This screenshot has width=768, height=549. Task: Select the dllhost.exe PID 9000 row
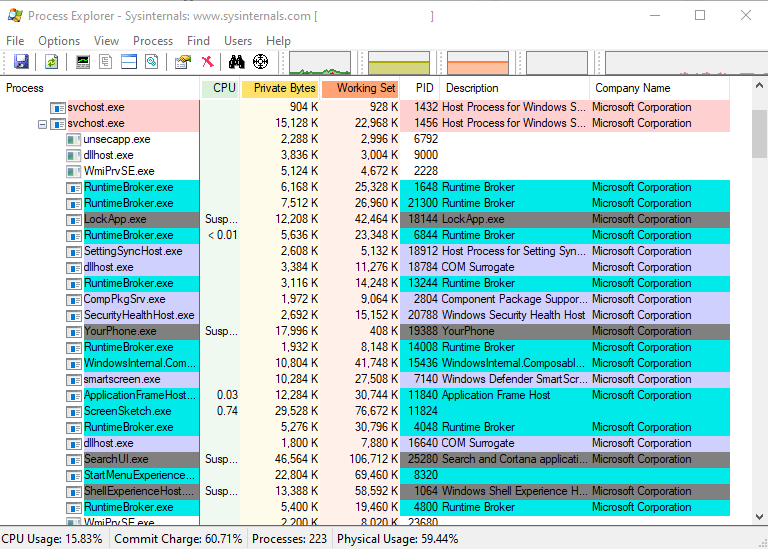click(365, 155)
